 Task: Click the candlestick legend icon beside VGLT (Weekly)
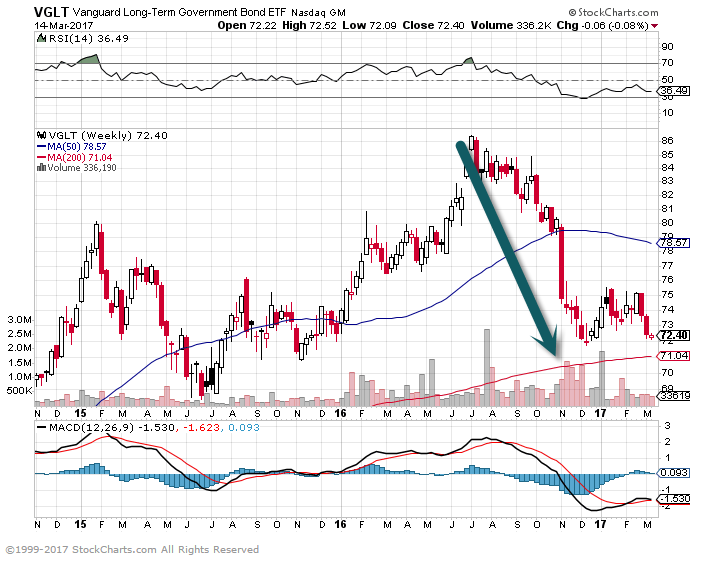point(41,135)
